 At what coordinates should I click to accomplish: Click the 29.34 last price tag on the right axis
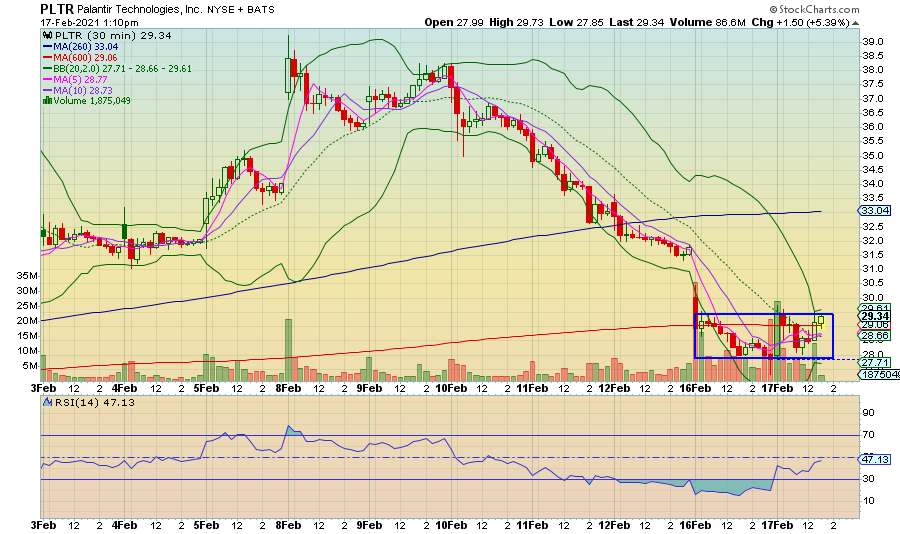(x=875, y=316)
